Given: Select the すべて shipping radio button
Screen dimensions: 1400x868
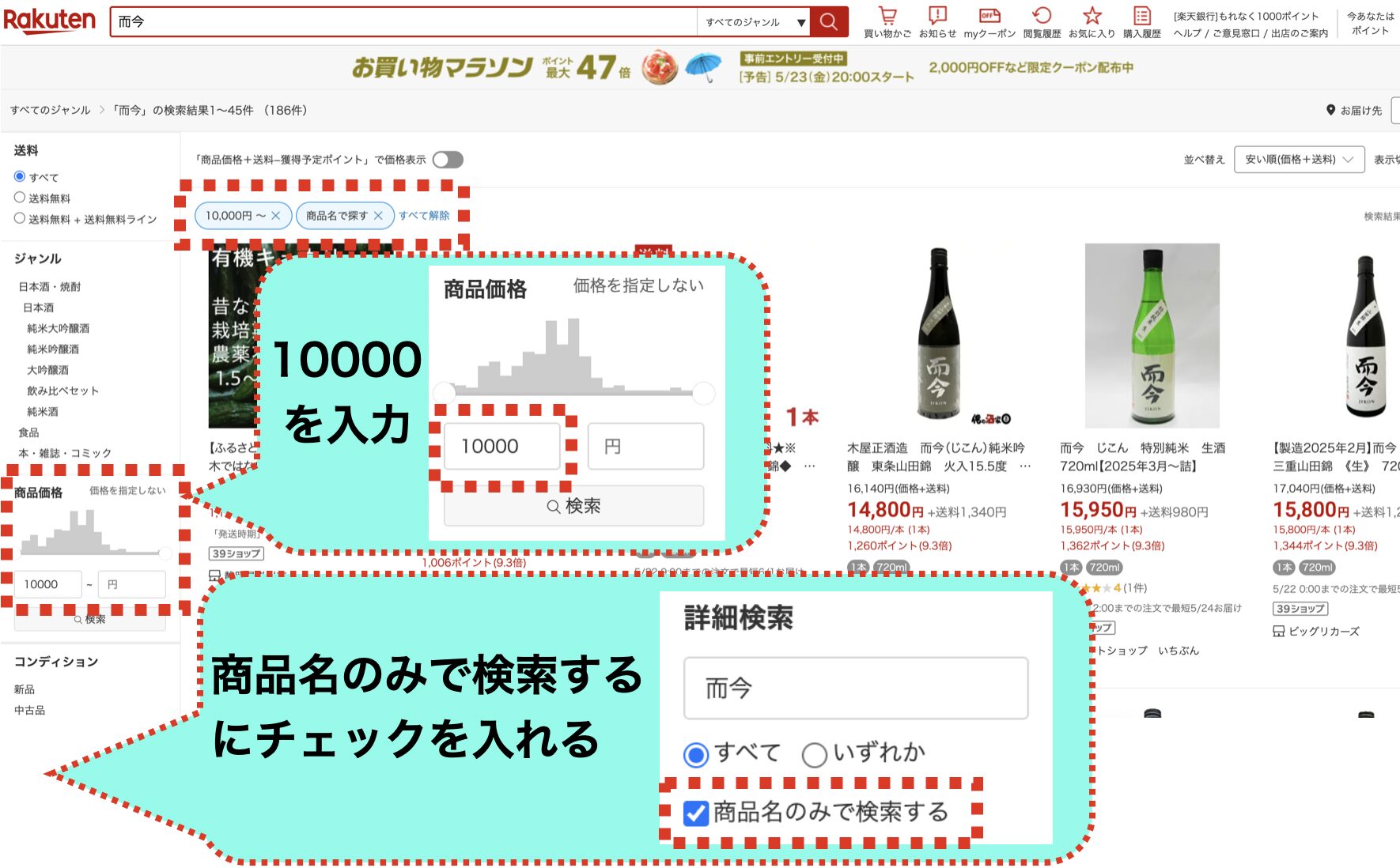Looking at the screenshot, I should click(x=20, y=176).
